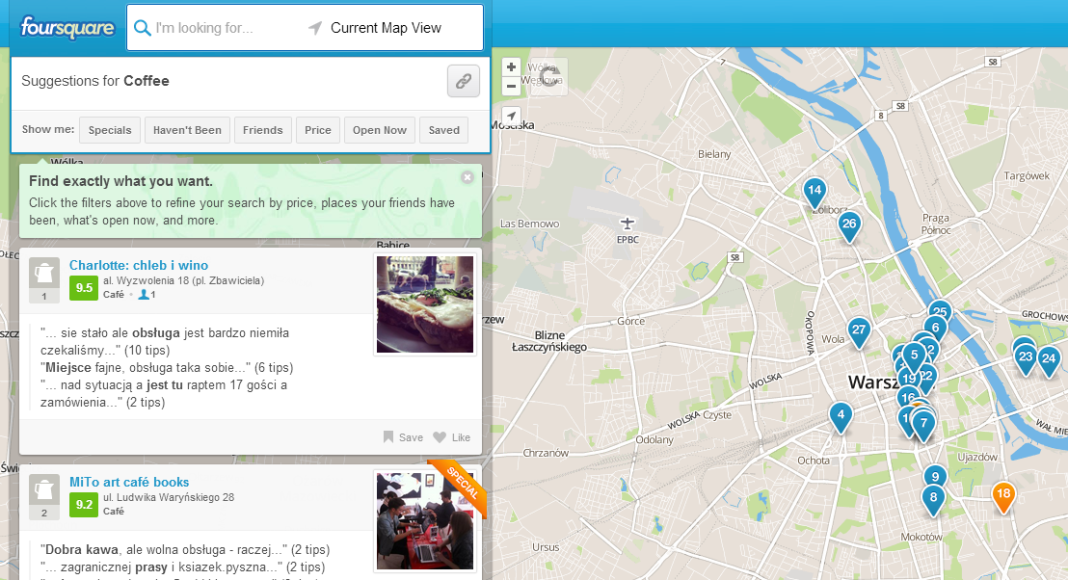This screenshot has width=1068, height=580.
Task: Toggle the Specials filter
Action: pos(110,130)
